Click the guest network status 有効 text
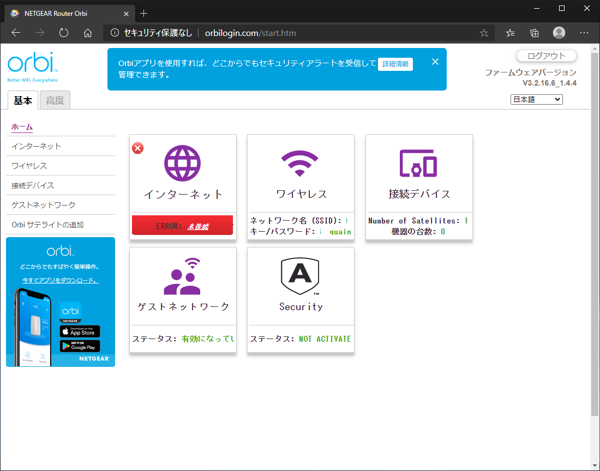The image size is (600, 471). [208, 339]
